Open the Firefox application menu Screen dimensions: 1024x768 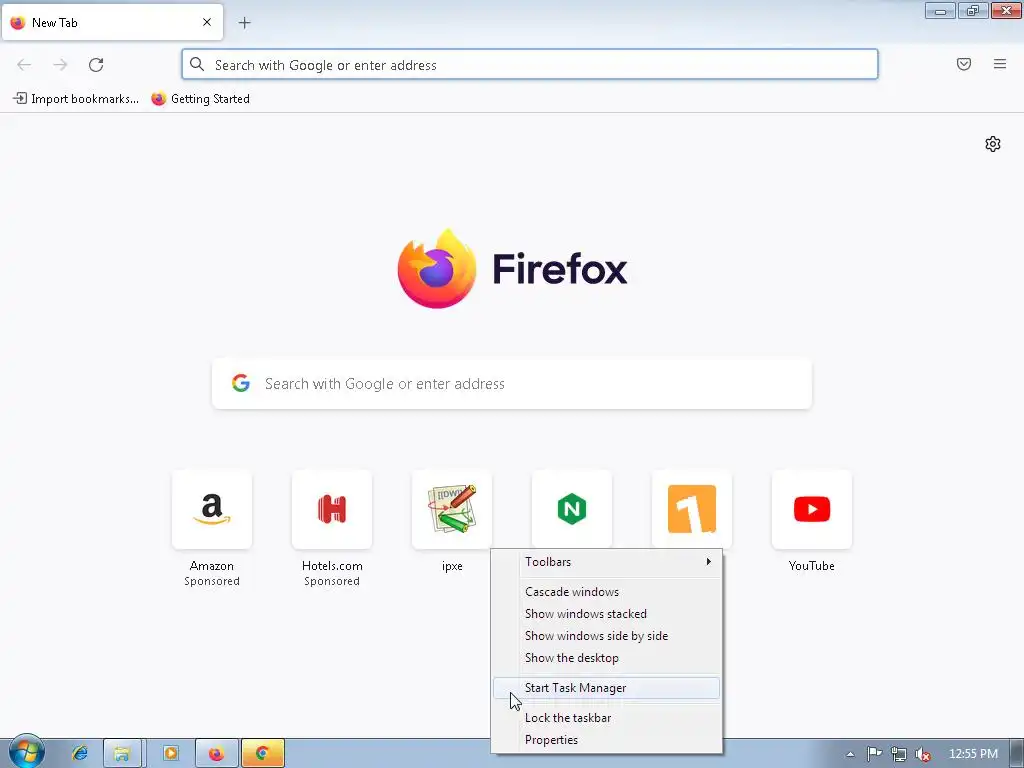click(x=1000, y=64)
